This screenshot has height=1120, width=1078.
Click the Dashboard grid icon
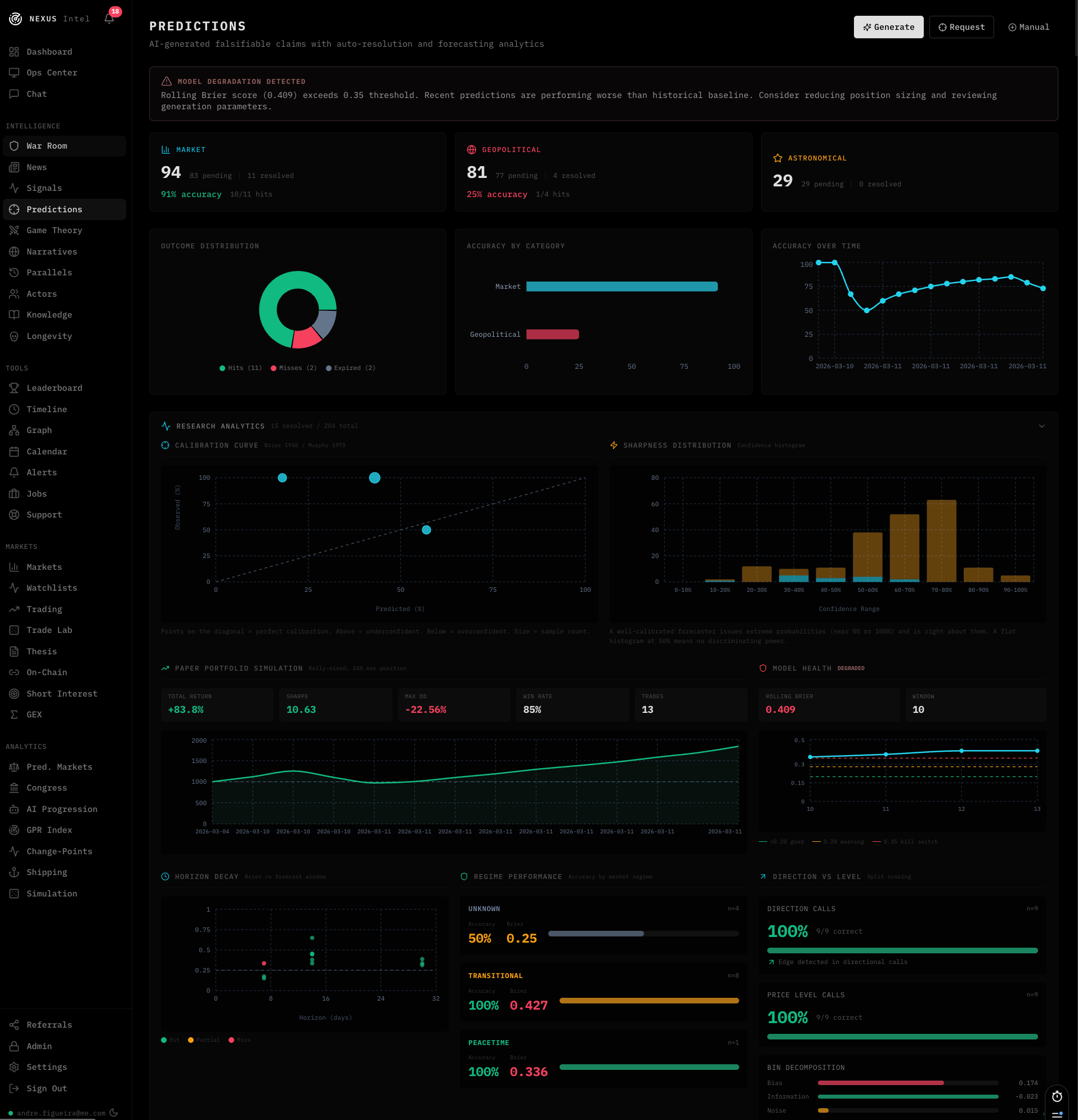click(14, 52)
